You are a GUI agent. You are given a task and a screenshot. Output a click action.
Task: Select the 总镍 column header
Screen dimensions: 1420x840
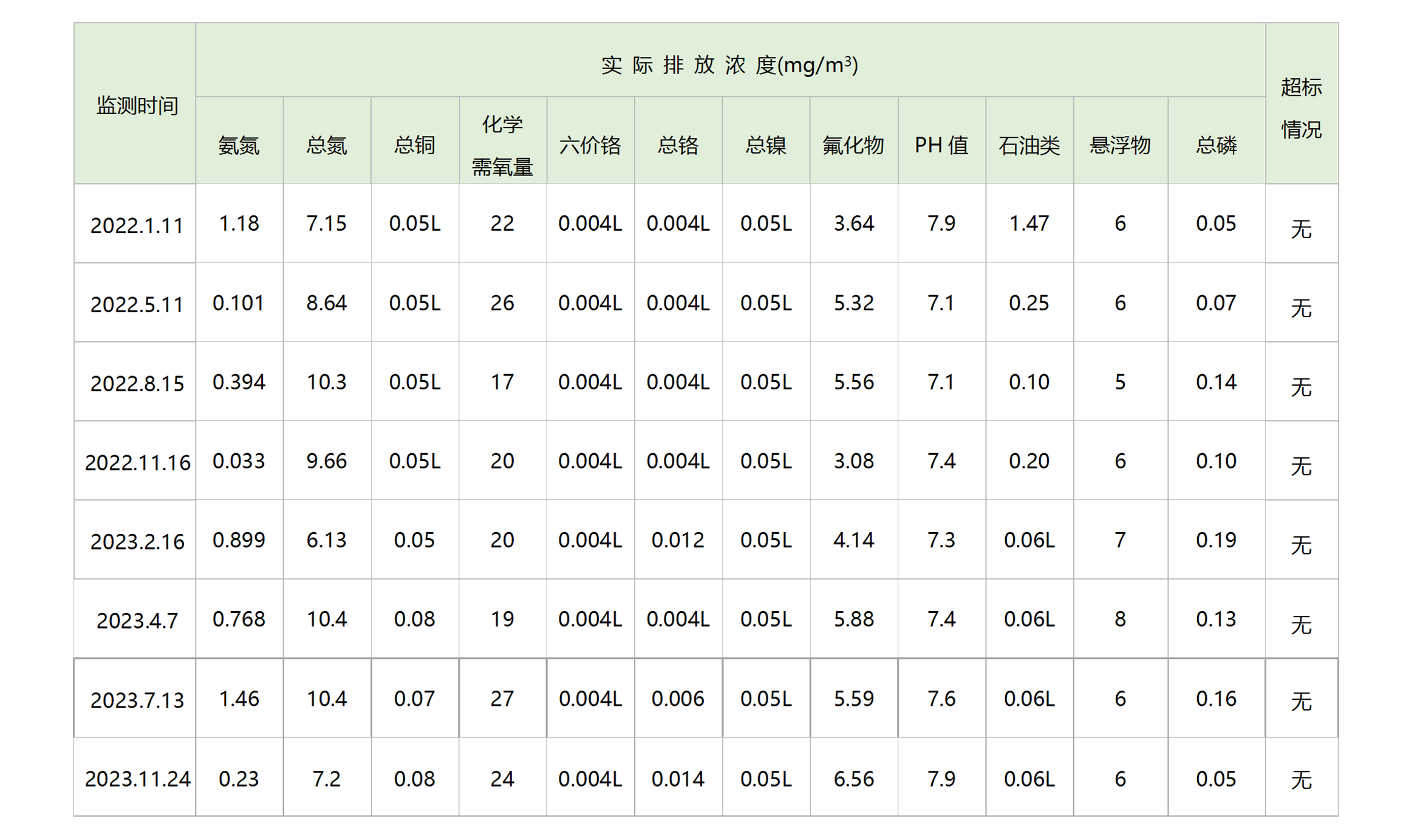coord(765,145)
